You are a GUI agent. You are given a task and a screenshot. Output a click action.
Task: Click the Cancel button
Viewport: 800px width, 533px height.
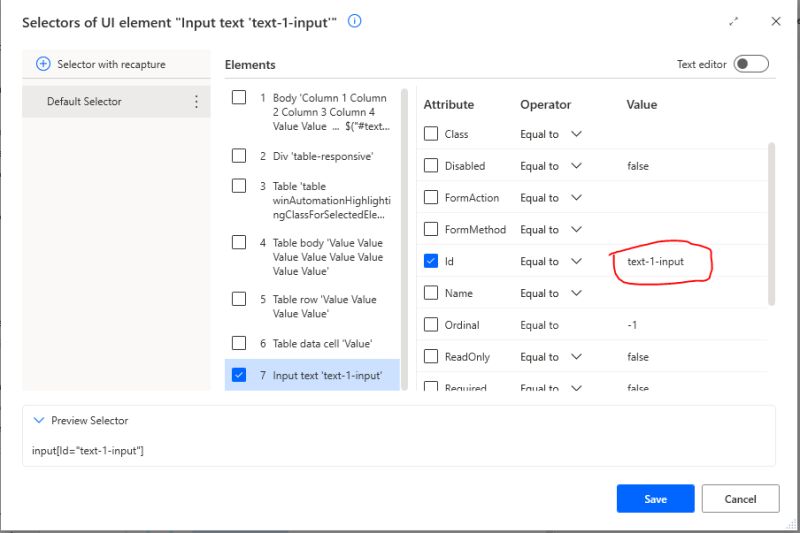tap(740, 499)
